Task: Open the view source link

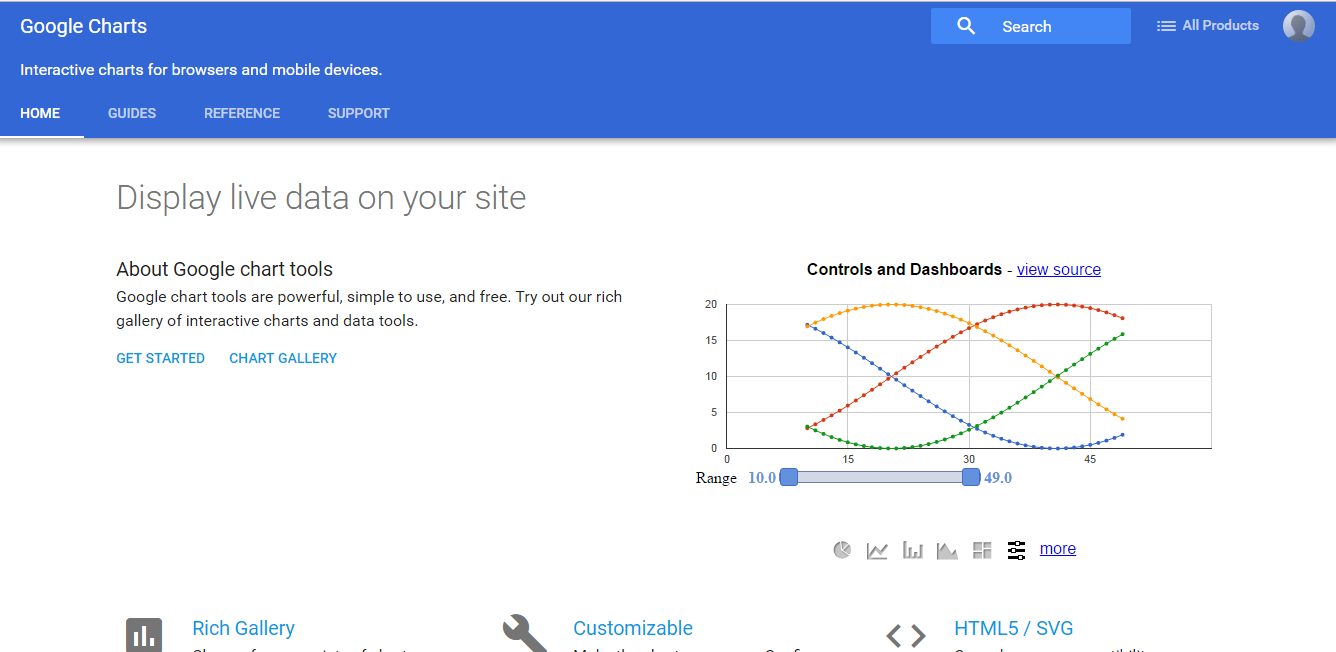Action: (1059, 270)
